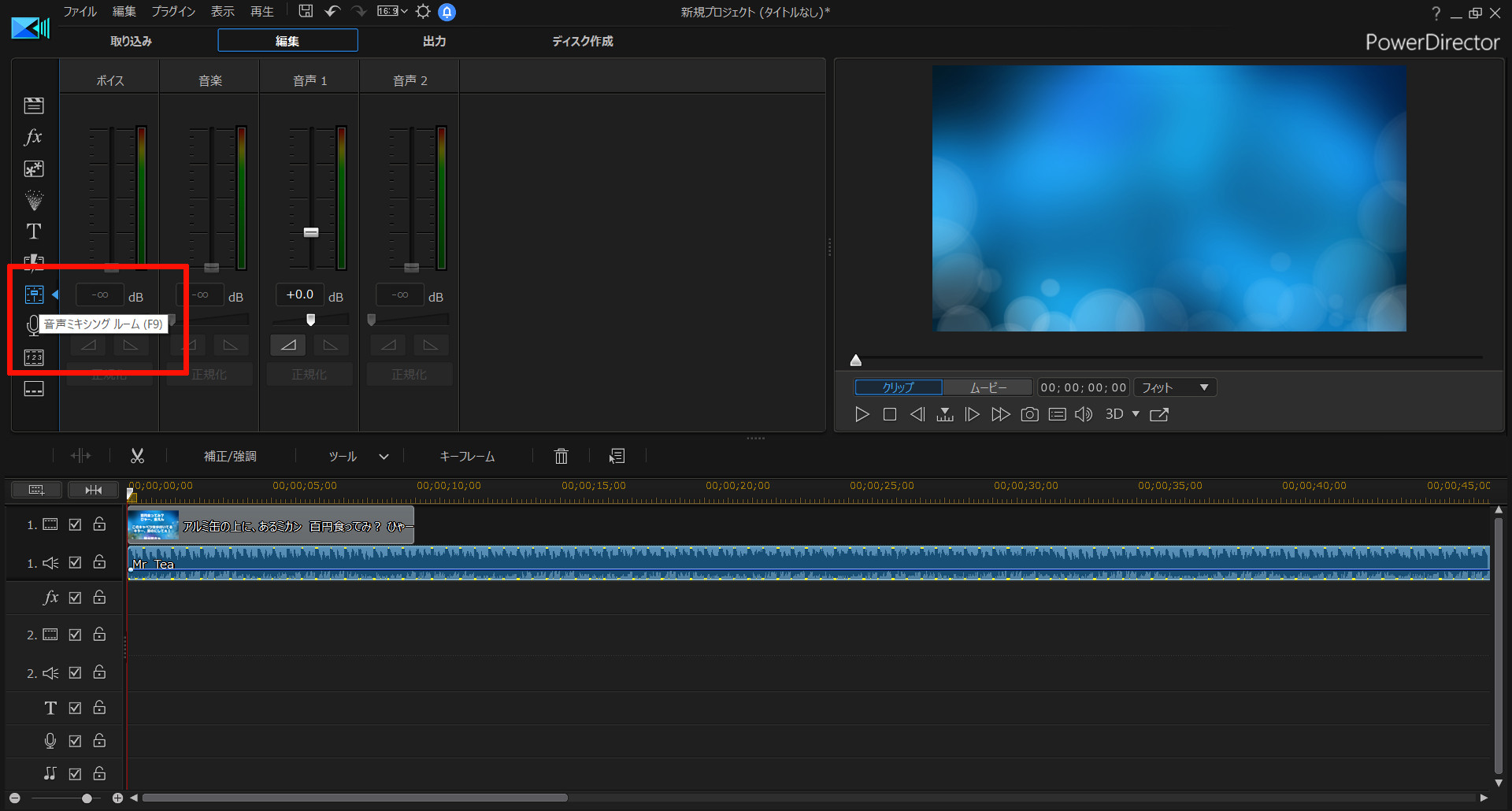This screenshot has height=811, width=1512.
Task: Switch to the ディスク作成 tab
Action: point(583,41)
